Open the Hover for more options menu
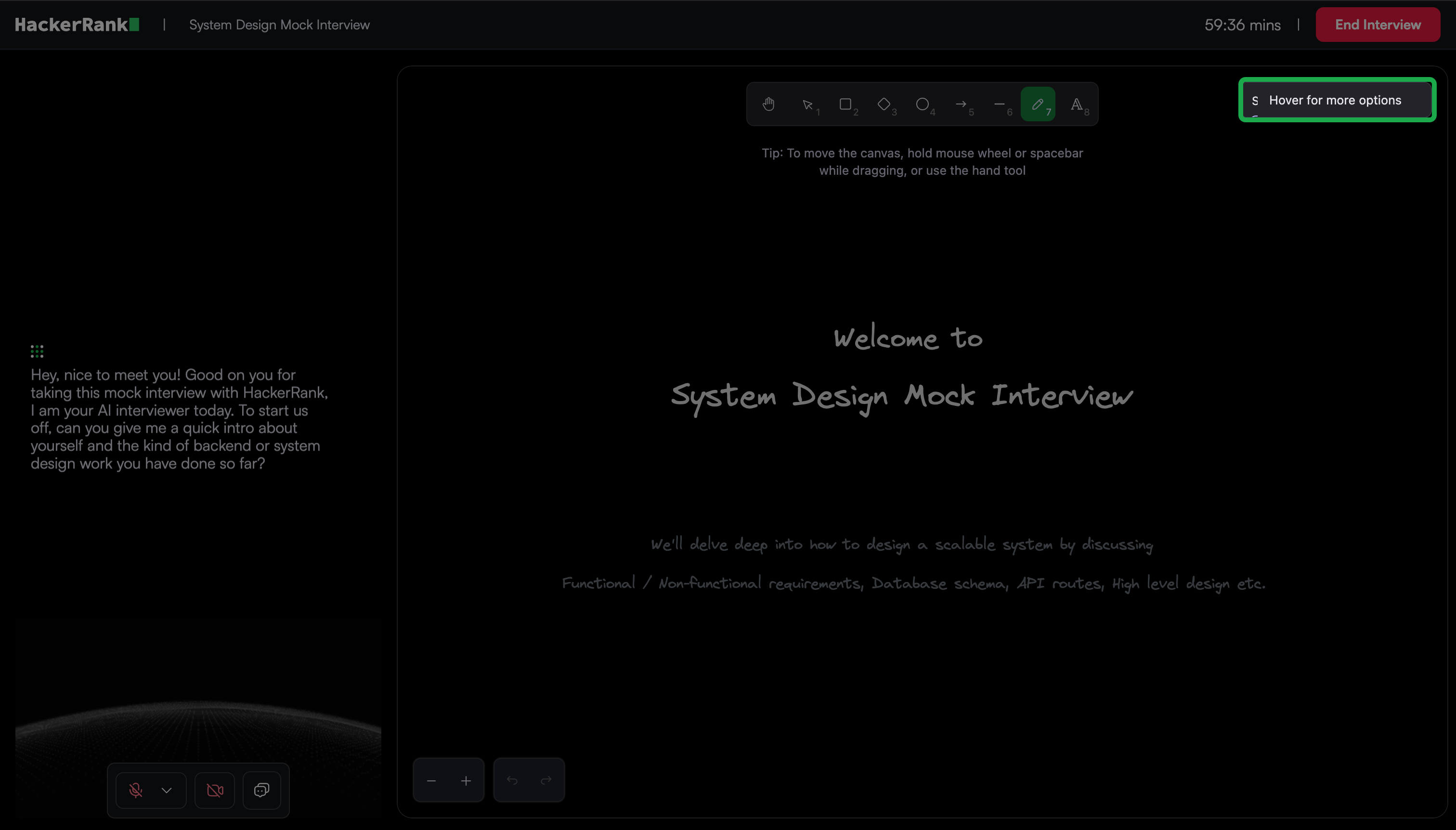Viewport: 1456px width, 830px height. pos(1336,100)
